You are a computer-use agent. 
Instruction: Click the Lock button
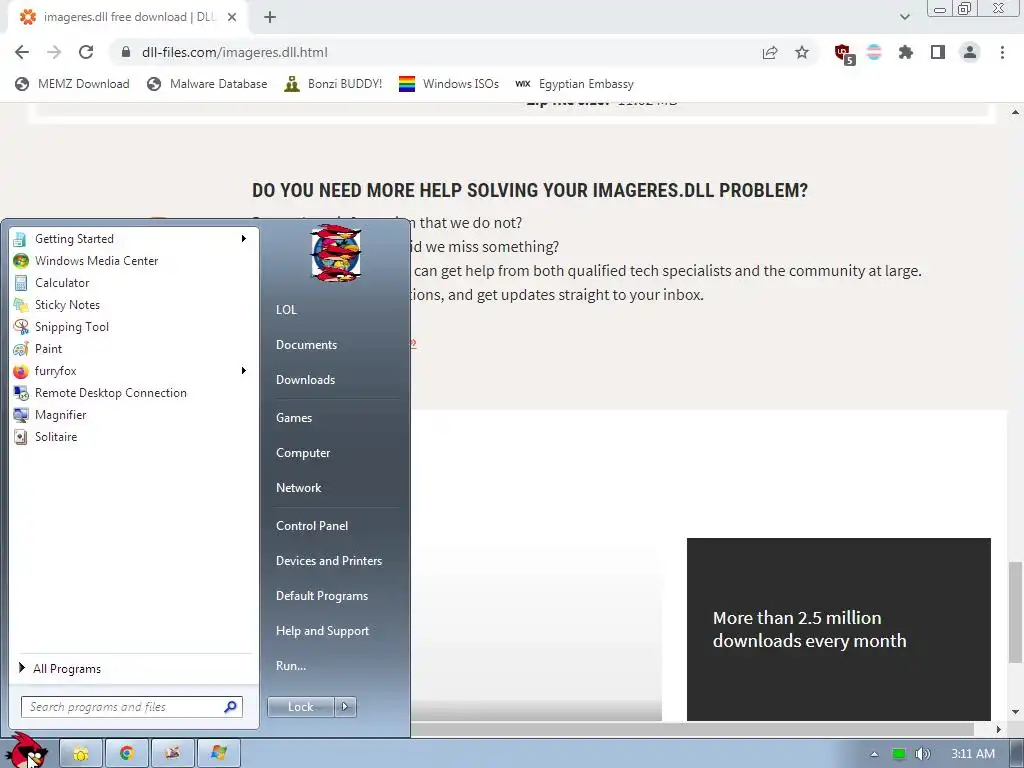(300, 707)
